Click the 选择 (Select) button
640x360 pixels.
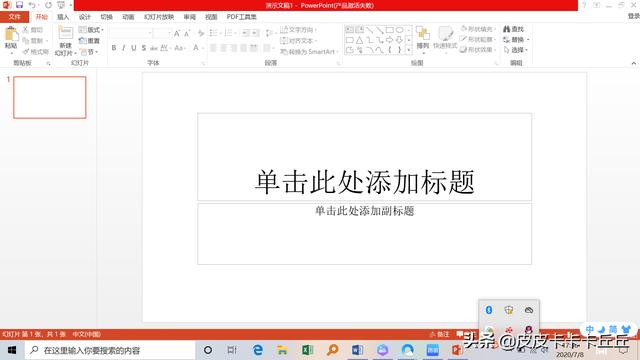tap(516, 50)
